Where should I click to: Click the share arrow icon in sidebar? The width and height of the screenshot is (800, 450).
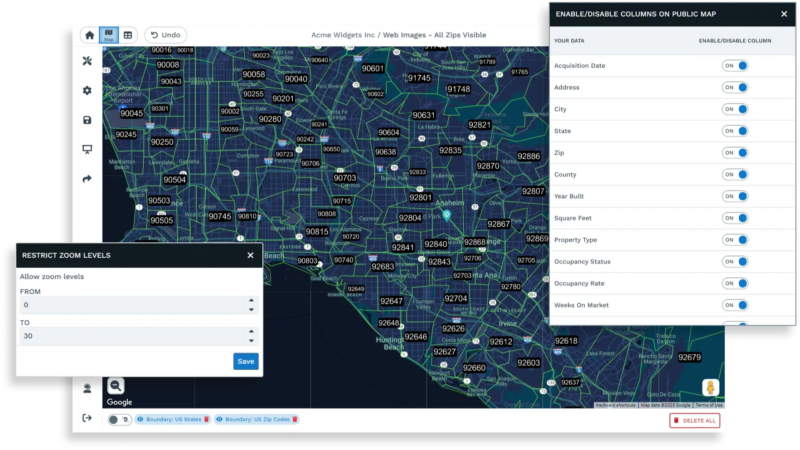pos(87,179)
